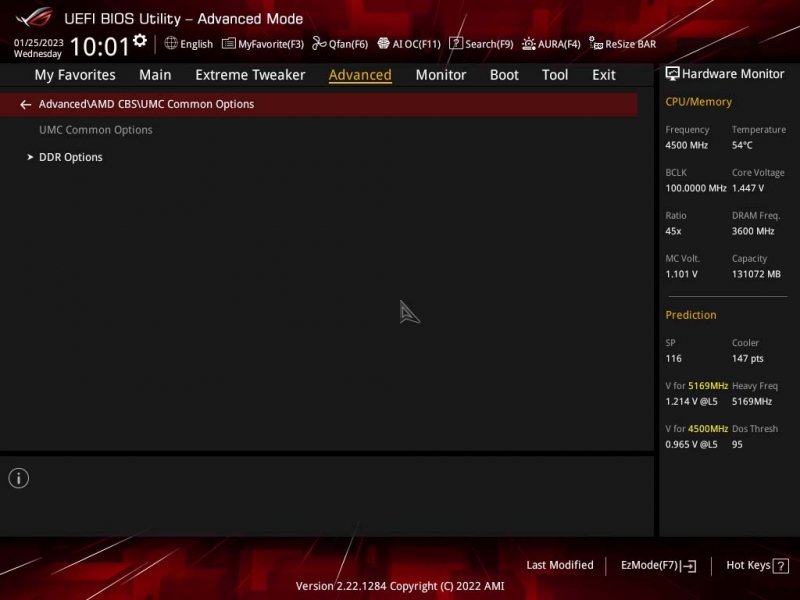Open AURA(F4) lighting options
Image resolution: width=800 pixels, height=600 pixels.
point(551,44)
